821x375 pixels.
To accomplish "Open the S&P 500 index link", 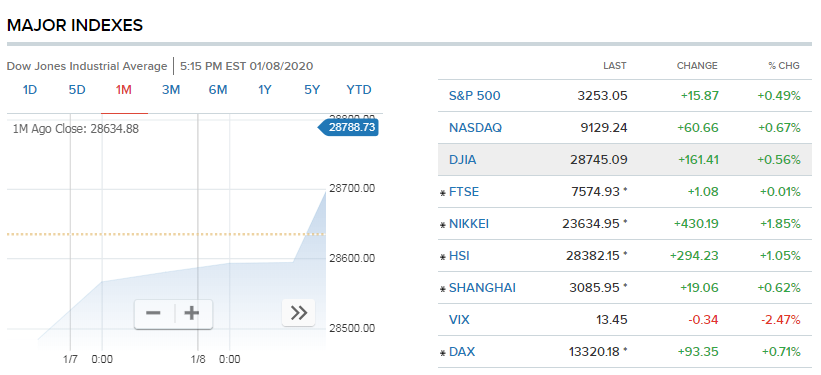I will 474,96.
